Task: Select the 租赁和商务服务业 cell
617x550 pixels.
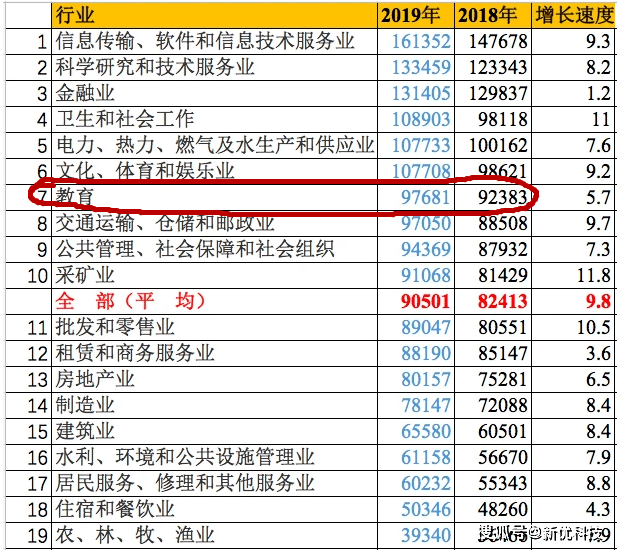Action: [214, 353]
